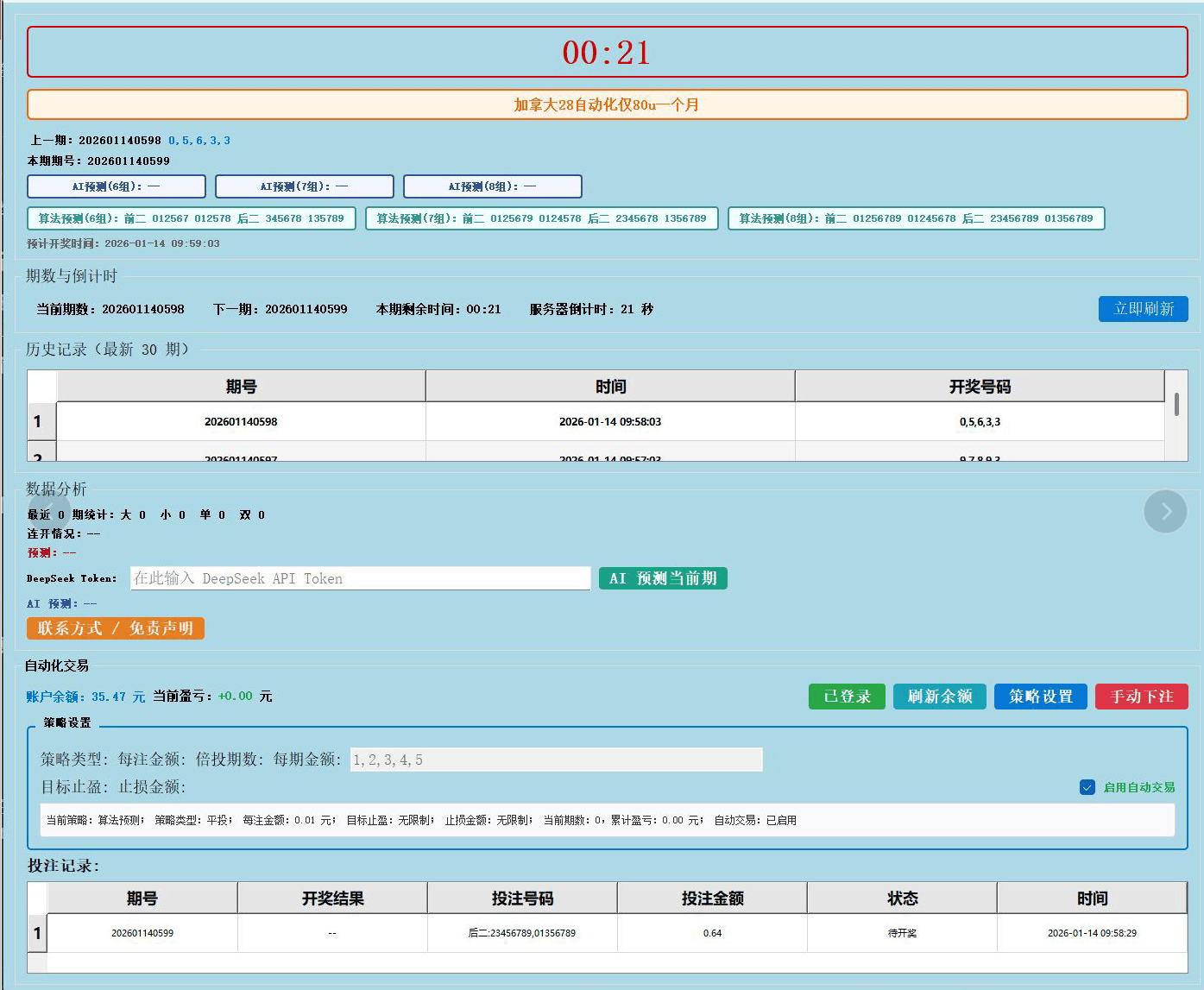
Task: Select the AI预测(6组) prediction box
Action: tap(117, 186)
